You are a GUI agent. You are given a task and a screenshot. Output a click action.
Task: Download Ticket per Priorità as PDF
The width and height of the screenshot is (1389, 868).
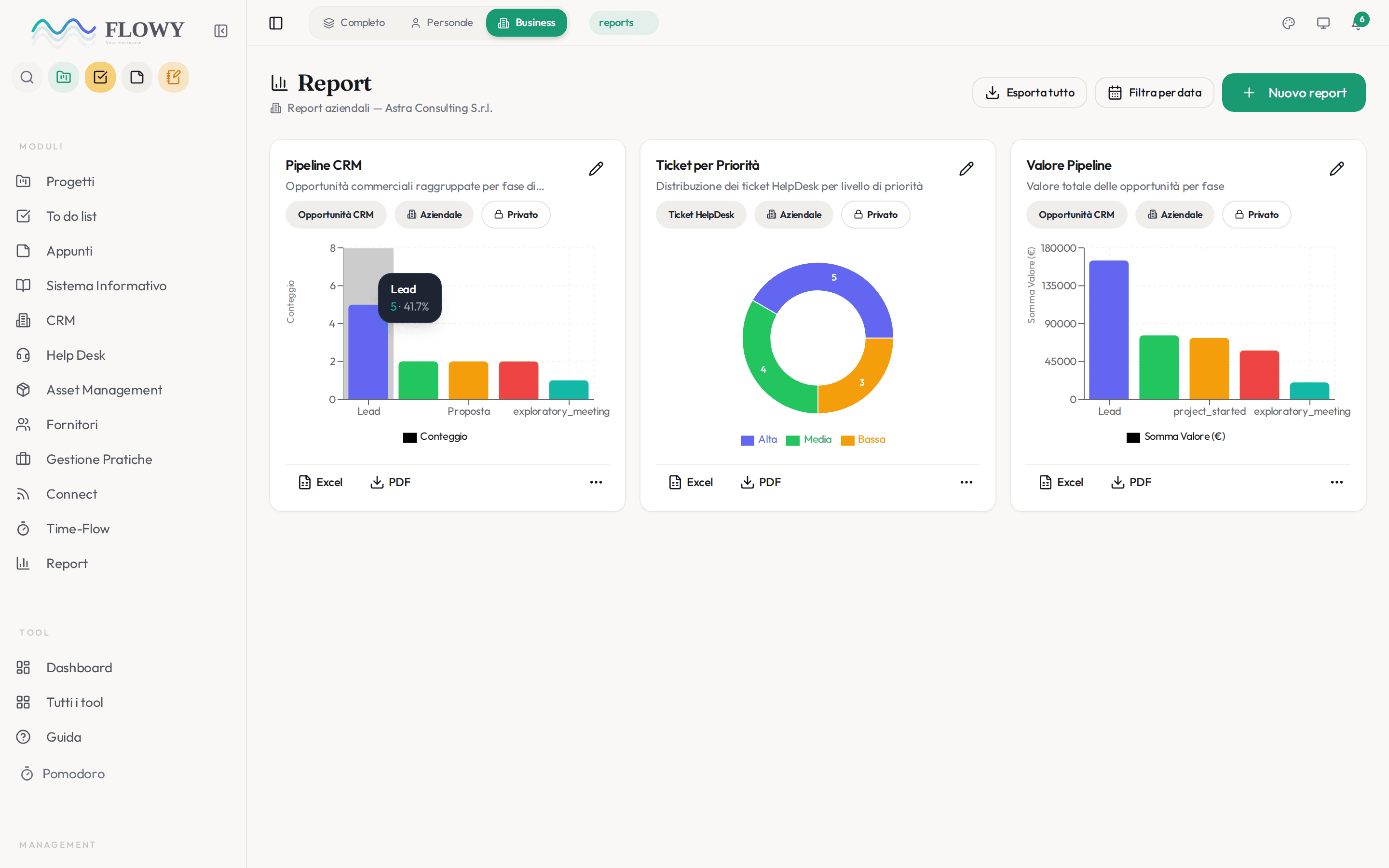[761, 482]
